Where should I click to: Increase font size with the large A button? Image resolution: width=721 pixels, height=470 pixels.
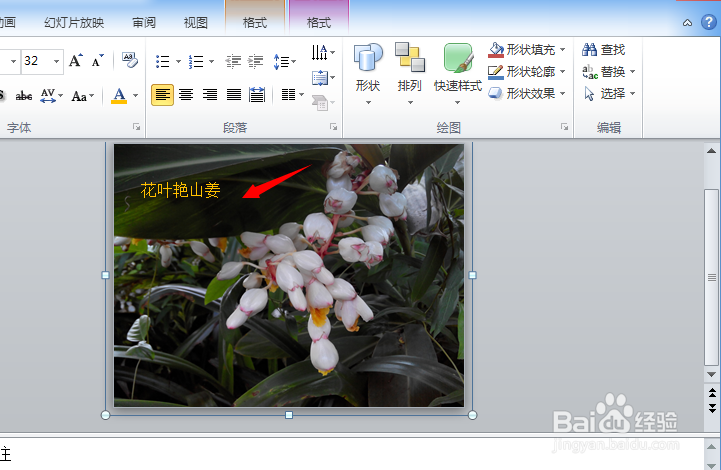(x=76, y=61)
